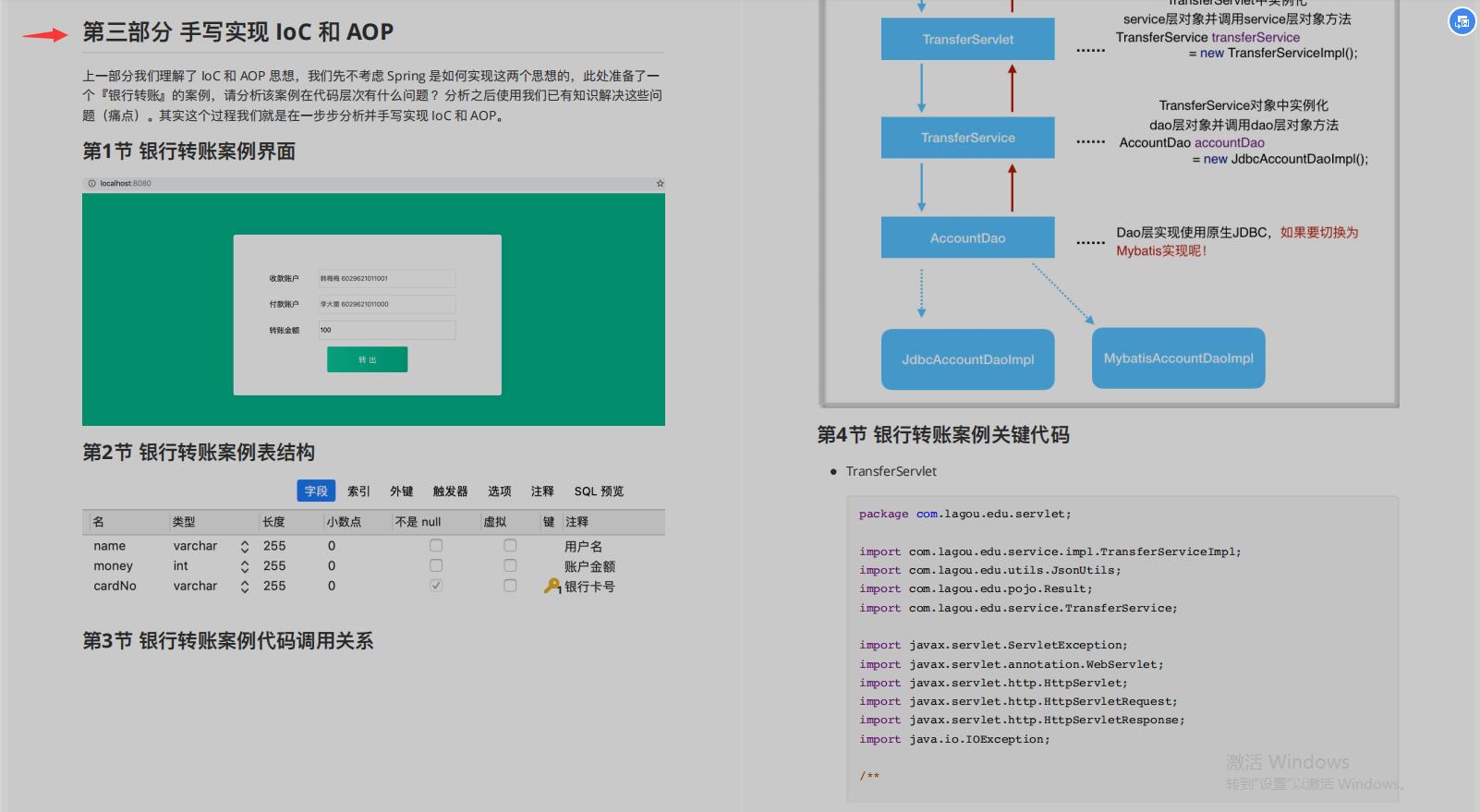
Task: Open type selector for name varchar field
Action: click(245, 546)
